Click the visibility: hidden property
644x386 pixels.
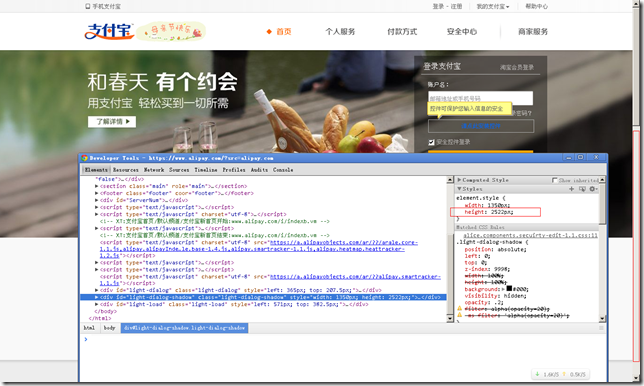[495, 296]
